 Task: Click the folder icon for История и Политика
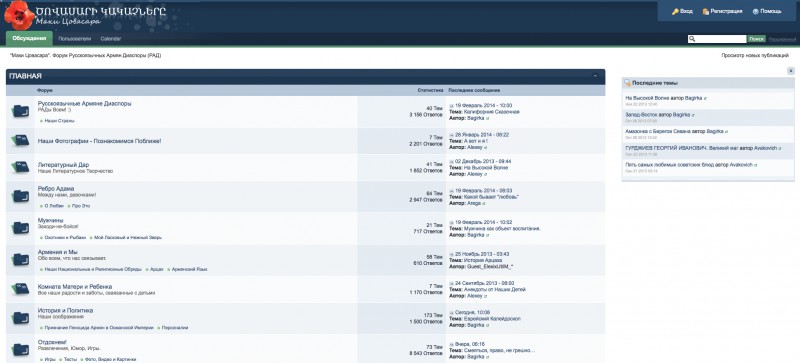tap(20, 318)
